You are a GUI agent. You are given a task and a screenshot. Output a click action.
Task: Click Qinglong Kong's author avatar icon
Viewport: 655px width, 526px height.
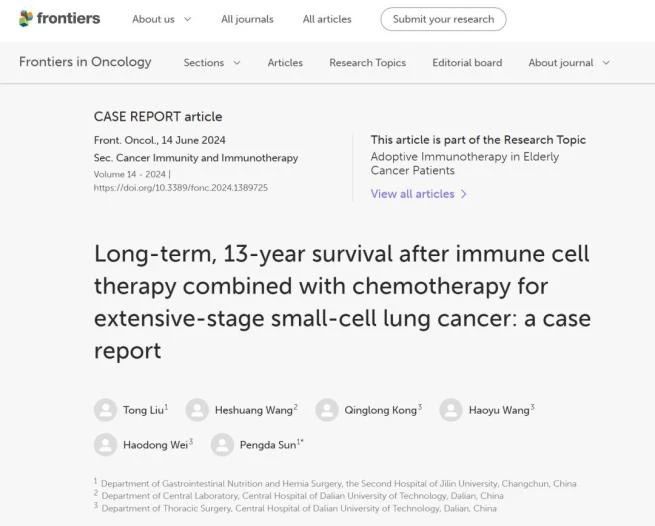click(327, 410)
